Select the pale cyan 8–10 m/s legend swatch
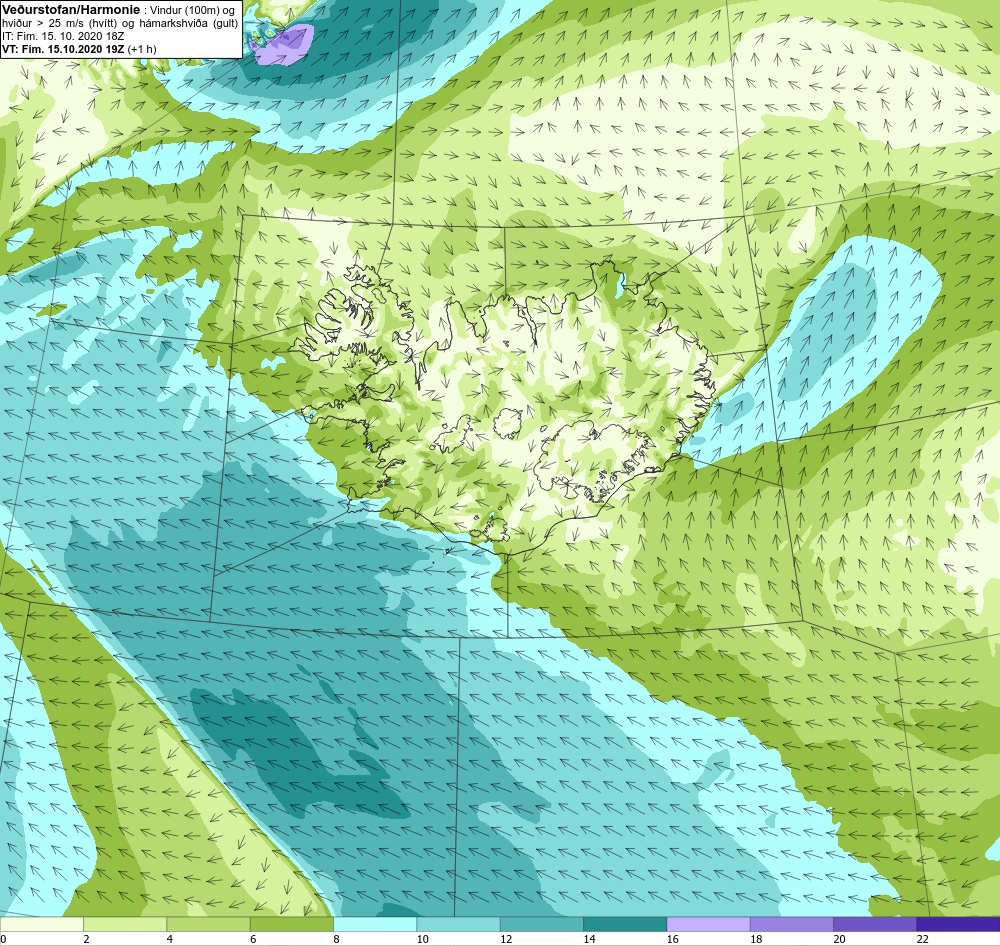Image resolution: width=1000 pixels, height=946 pixels. [x=375, y=924]
